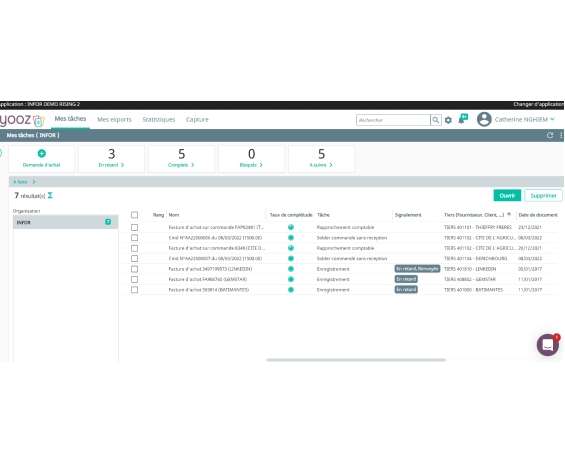Open the notifications chat icon in header

pyautogui.click(x=463, y=119)
